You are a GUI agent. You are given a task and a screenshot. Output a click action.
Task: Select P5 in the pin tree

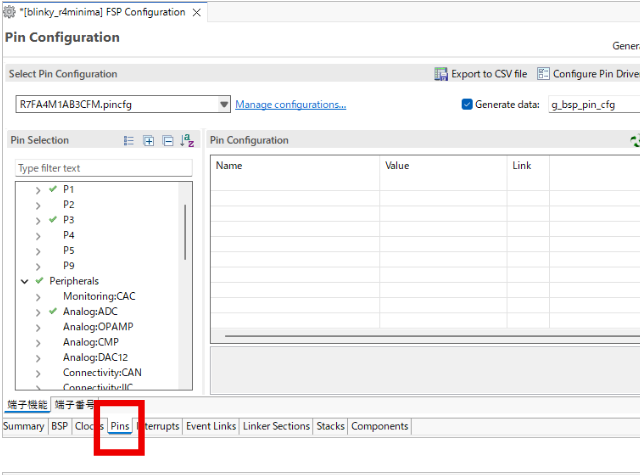point(69,251)
